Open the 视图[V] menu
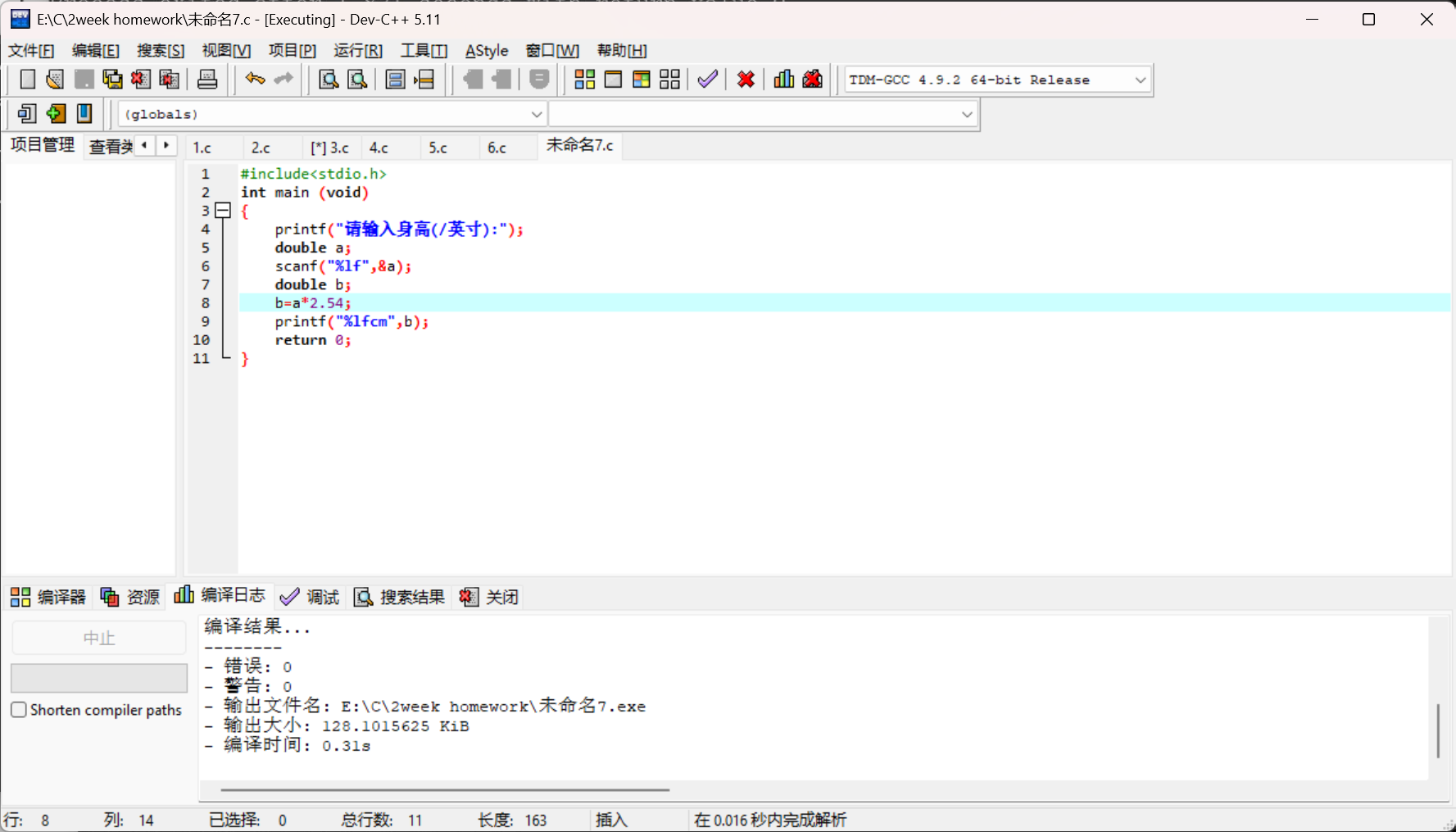This screenshot has width=1456, height=832. (x=226, y=51)
